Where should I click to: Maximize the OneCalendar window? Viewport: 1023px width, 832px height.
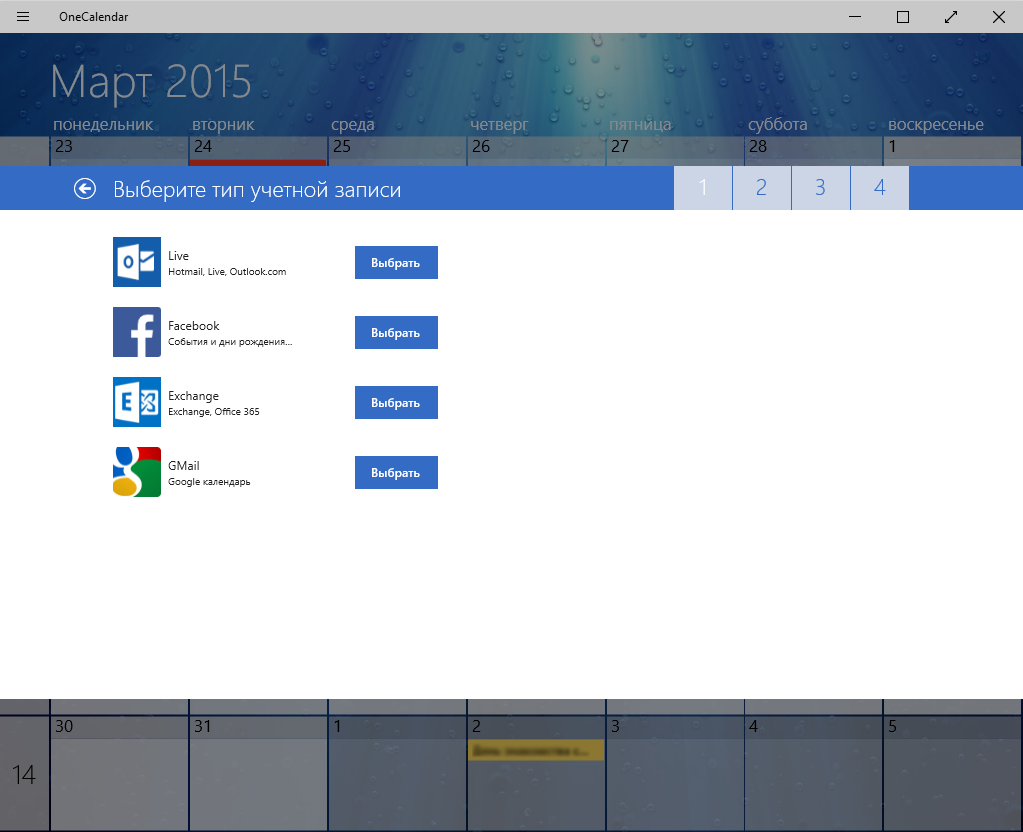click(903, 17)
